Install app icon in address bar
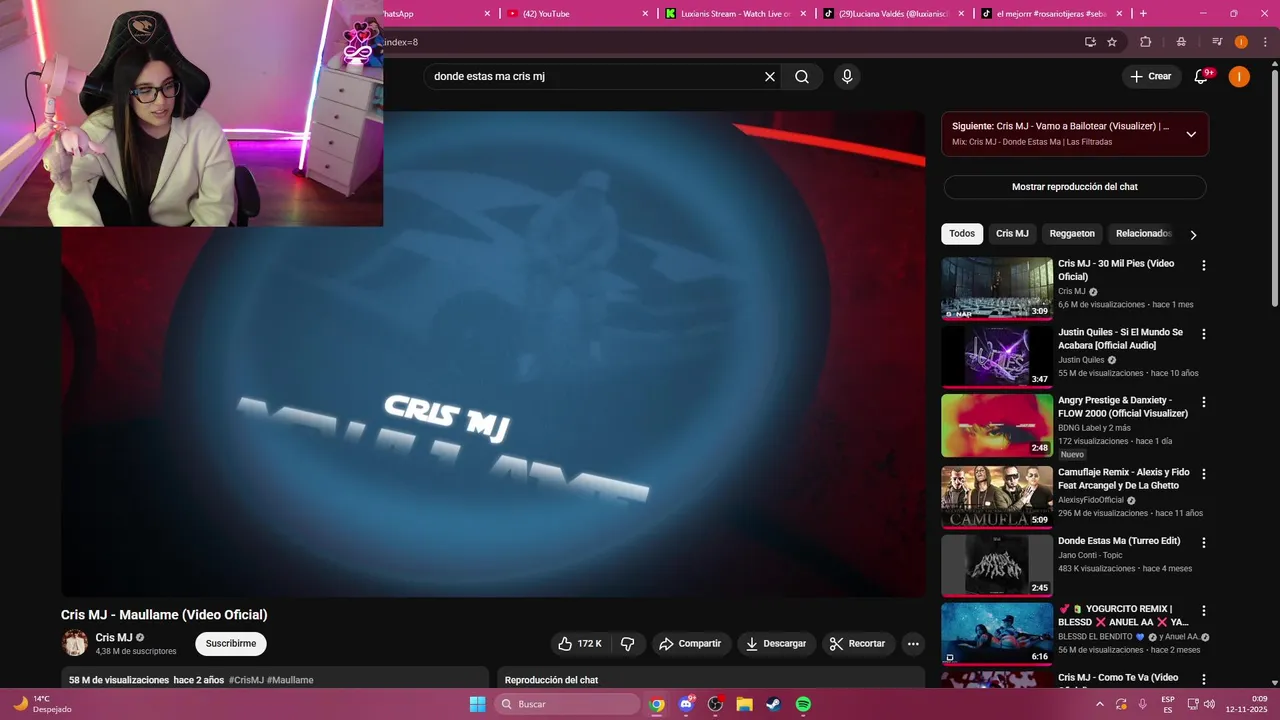 (1090, 42)
